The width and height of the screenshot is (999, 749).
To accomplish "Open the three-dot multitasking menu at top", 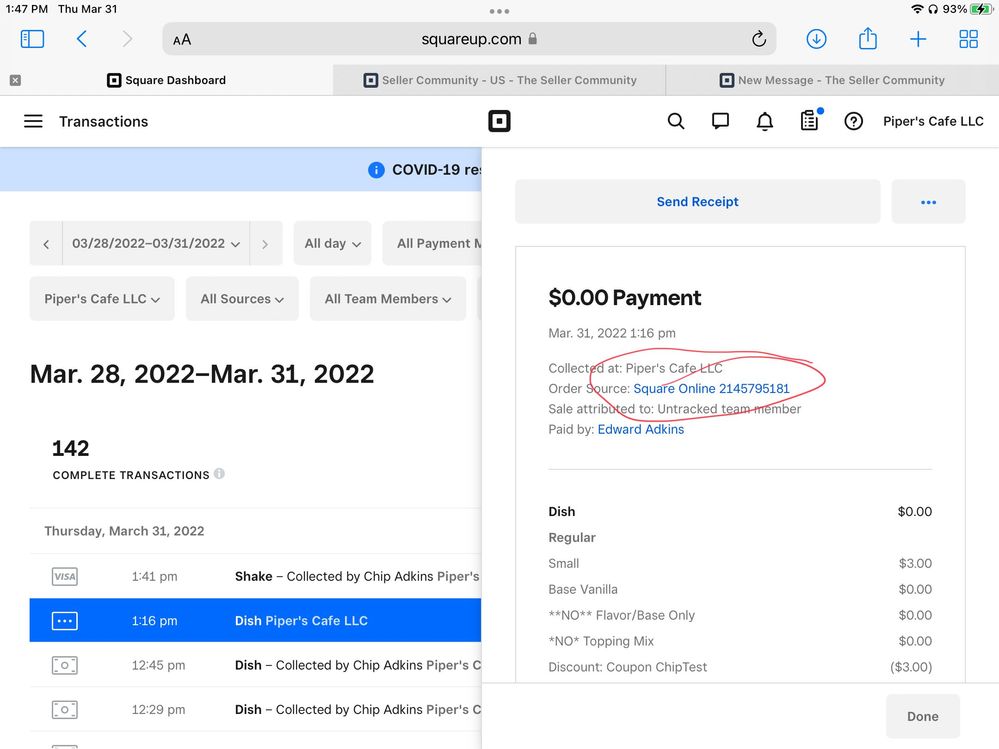I will (x=499, y=11).
